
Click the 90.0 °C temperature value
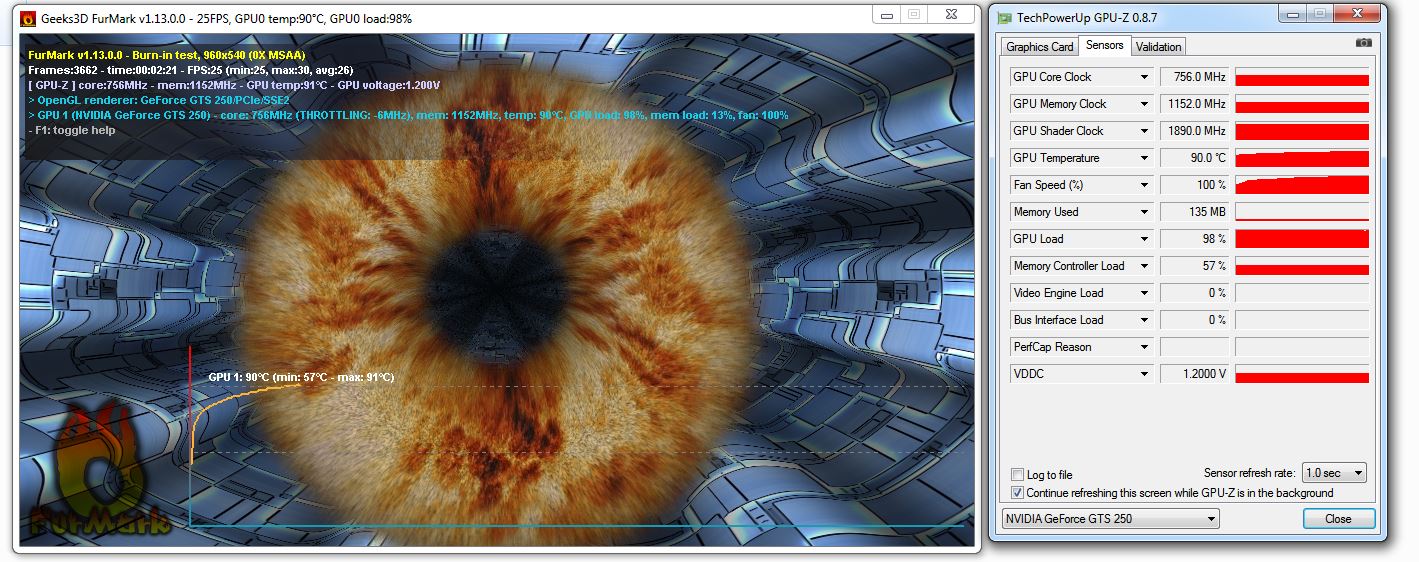(x=1194, y=158)
